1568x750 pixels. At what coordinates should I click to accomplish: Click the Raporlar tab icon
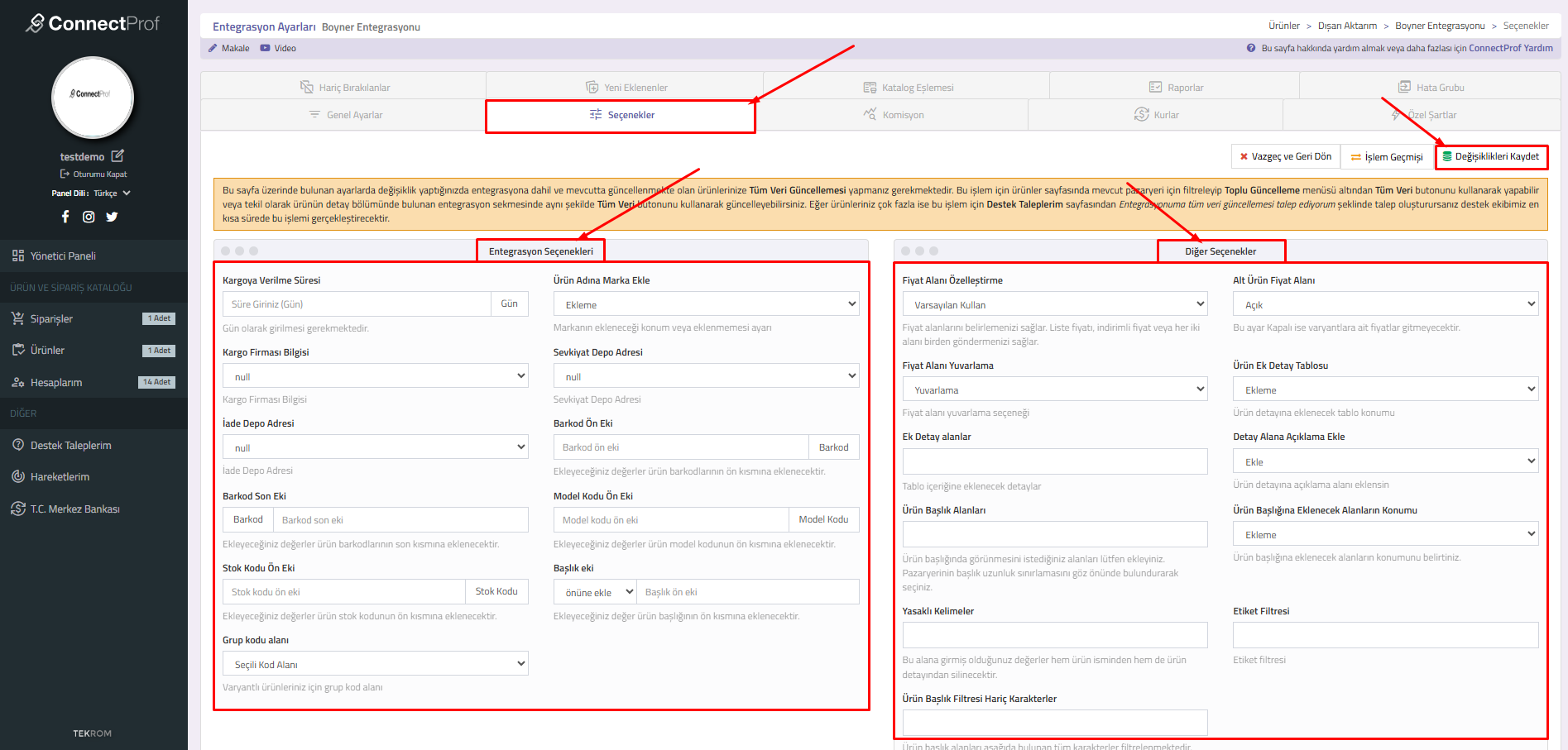(1156, 87)
